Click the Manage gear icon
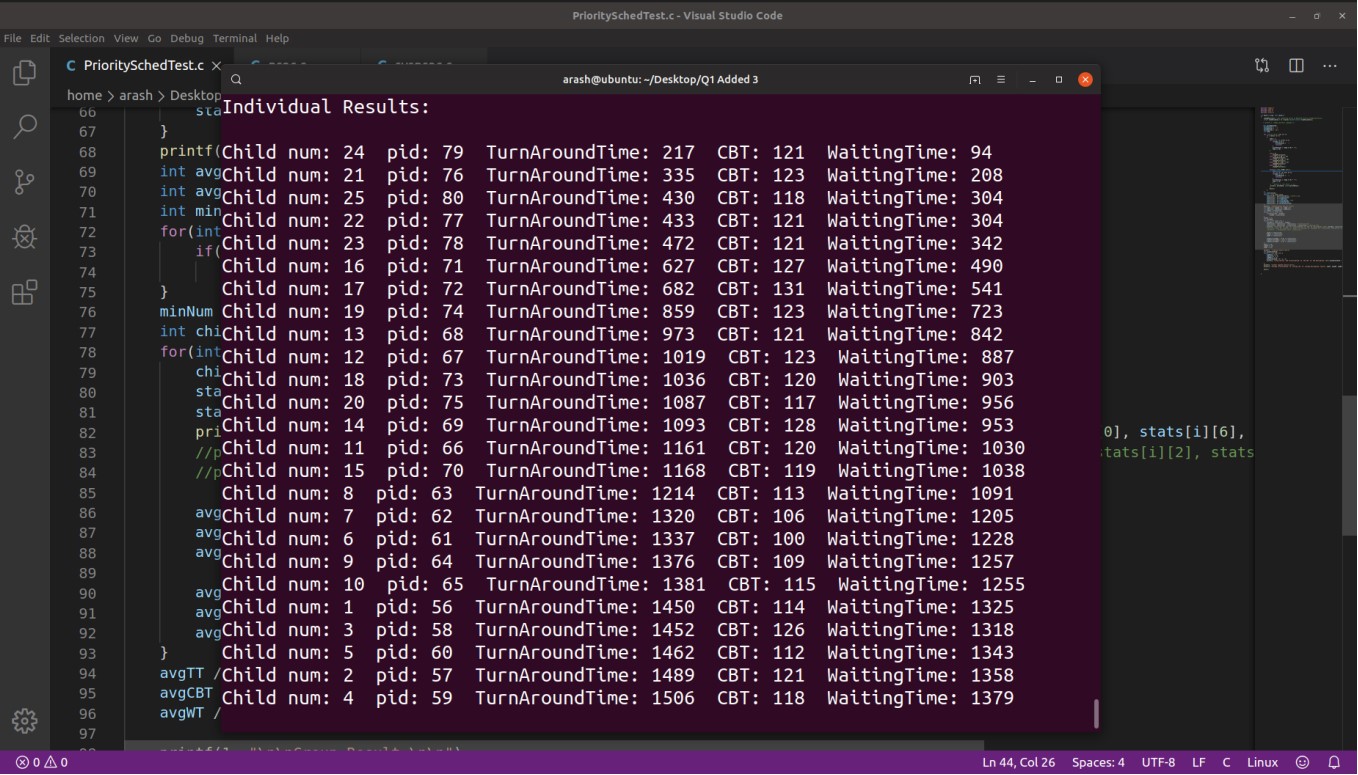 (x=24, y=720)
